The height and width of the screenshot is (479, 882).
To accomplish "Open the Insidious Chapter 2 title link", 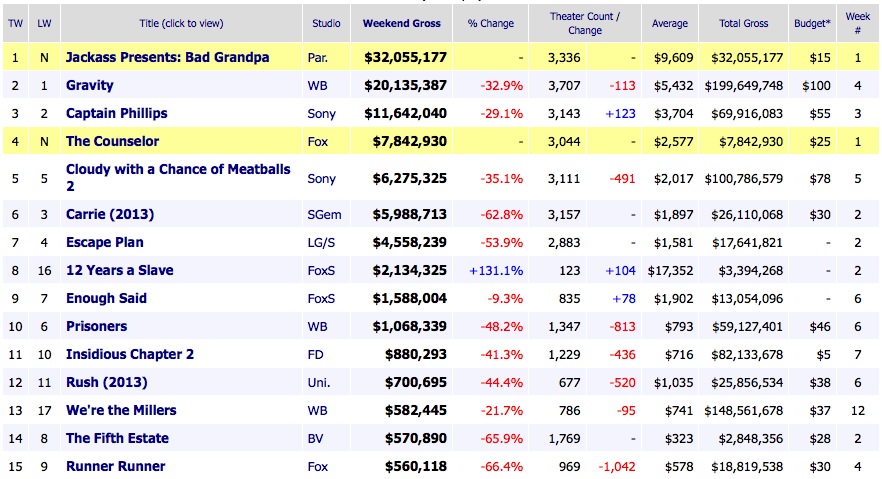I will click(130, 354).
